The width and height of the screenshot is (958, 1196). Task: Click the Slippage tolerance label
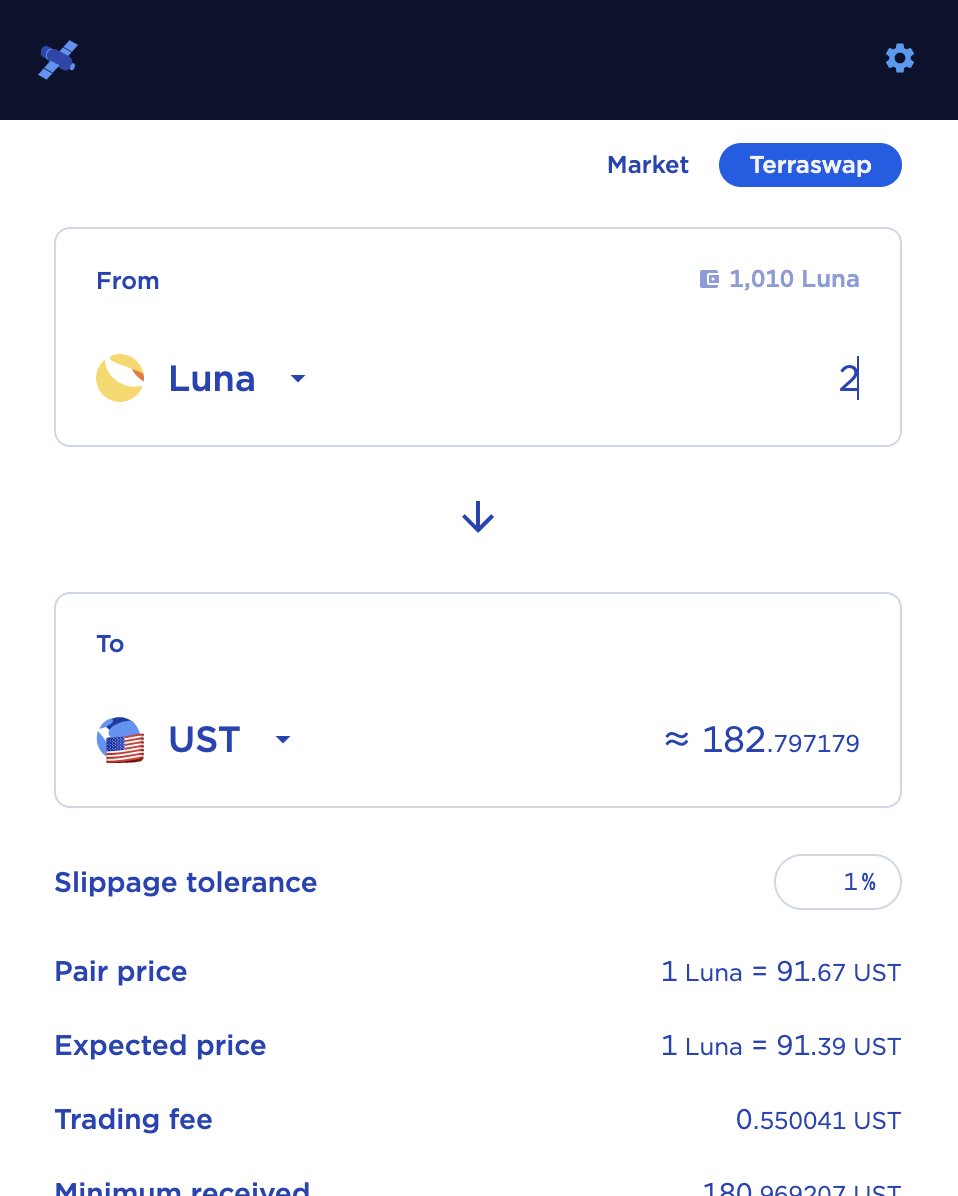[x=185, y=882]
